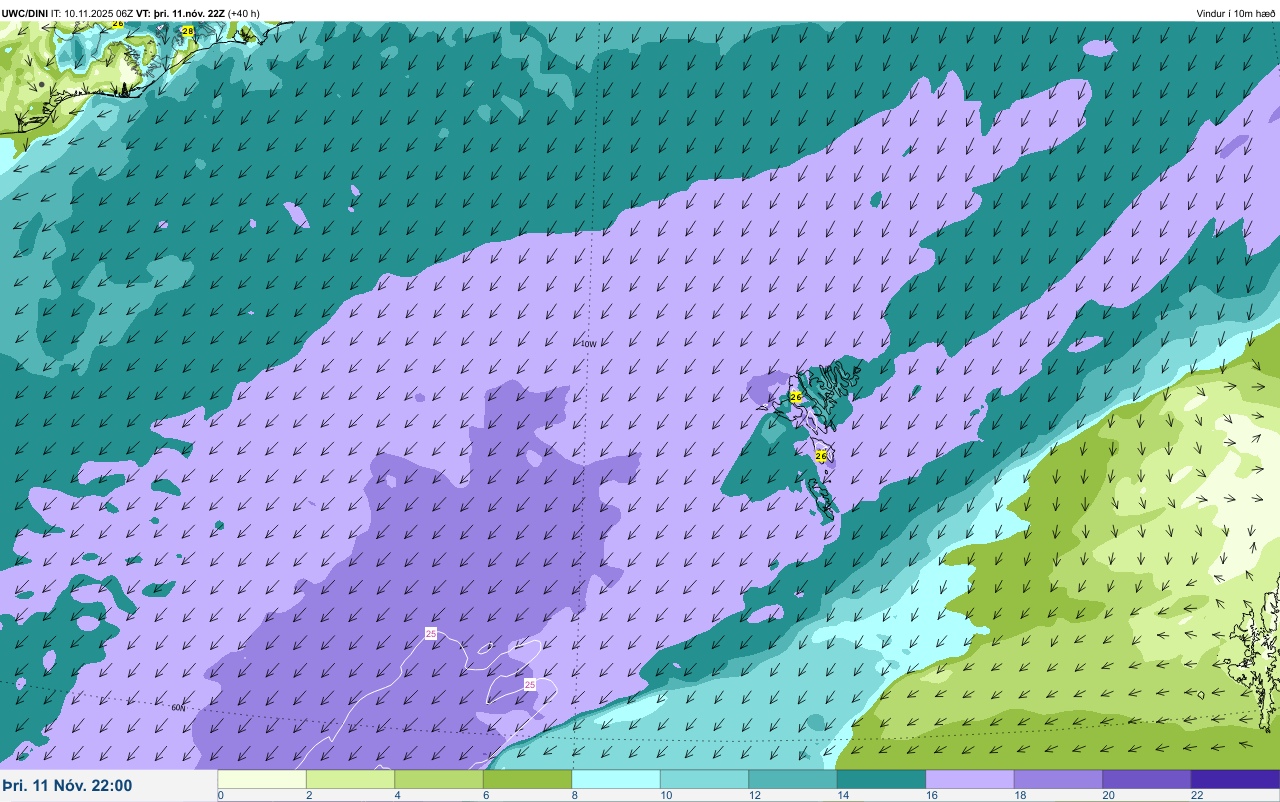Image resolution: width=1280 pixels, height=802 pixels.
Task: Click the legend scale value 10
Action: tap(666, 795)
